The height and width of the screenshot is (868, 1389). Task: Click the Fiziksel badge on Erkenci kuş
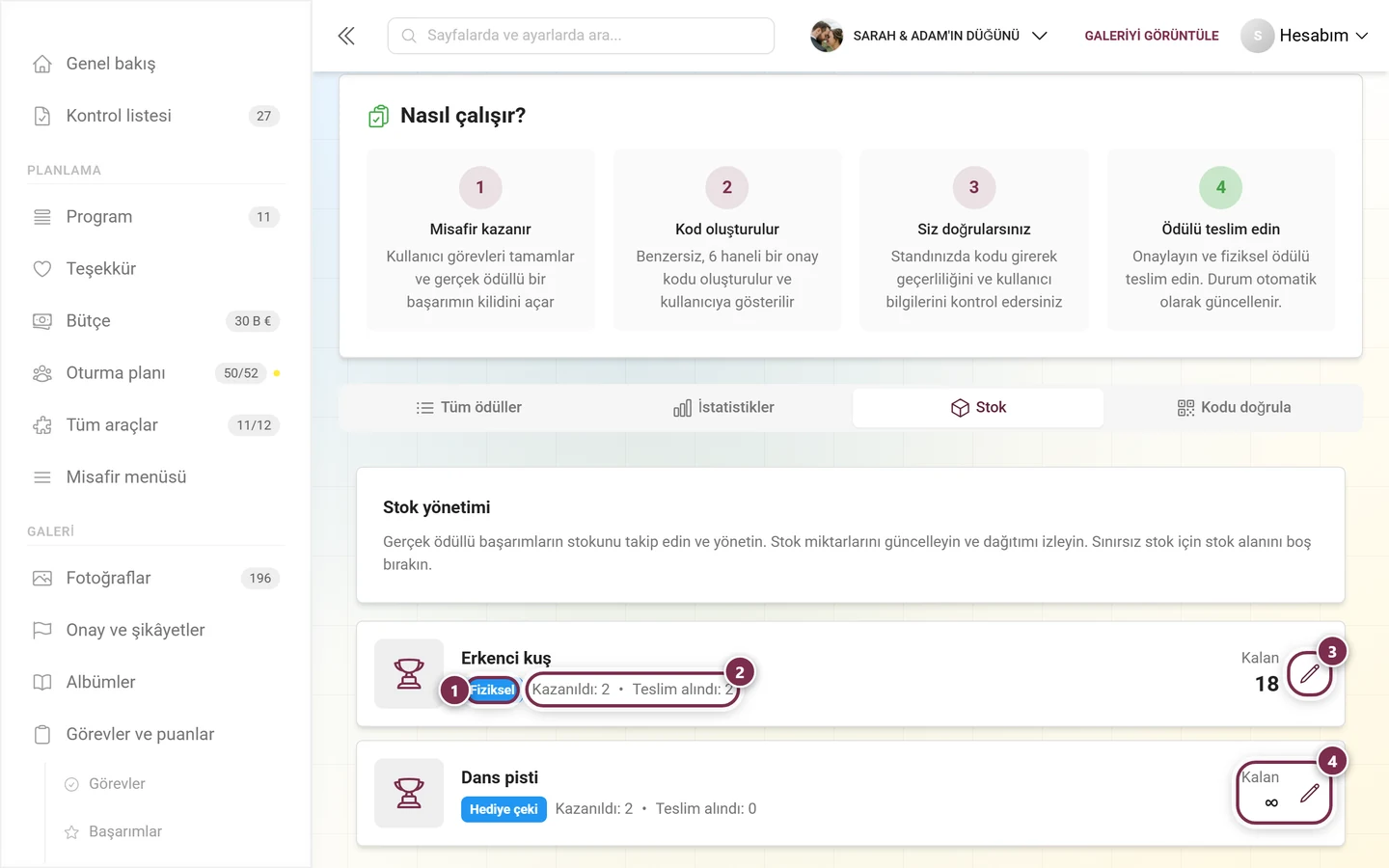coord(493,690)
